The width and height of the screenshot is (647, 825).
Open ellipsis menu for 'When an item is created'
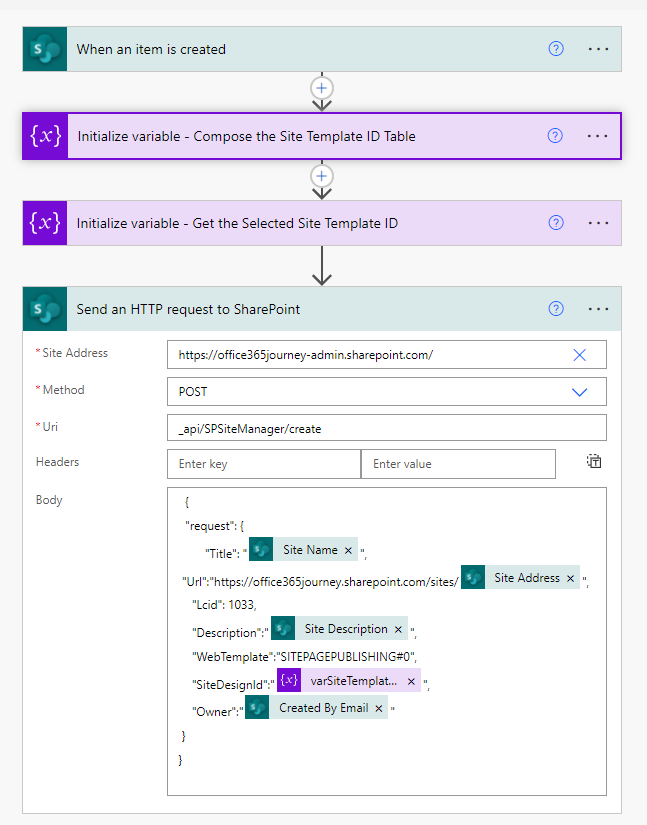tap(599, 49)
